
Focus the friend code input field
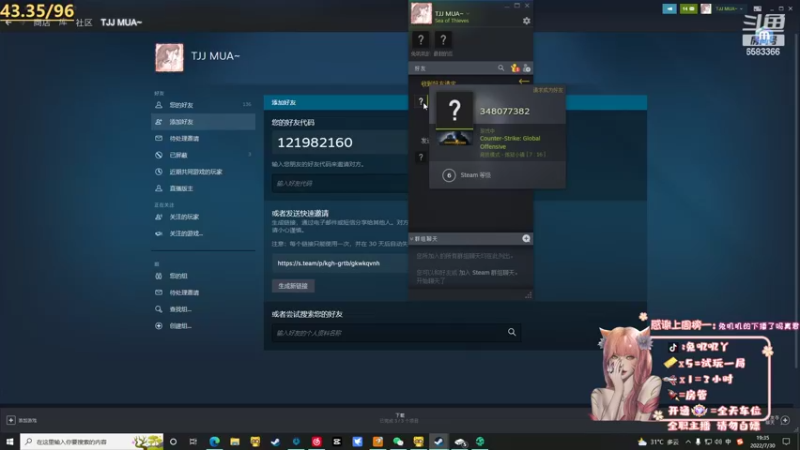(x=340, y=183)
